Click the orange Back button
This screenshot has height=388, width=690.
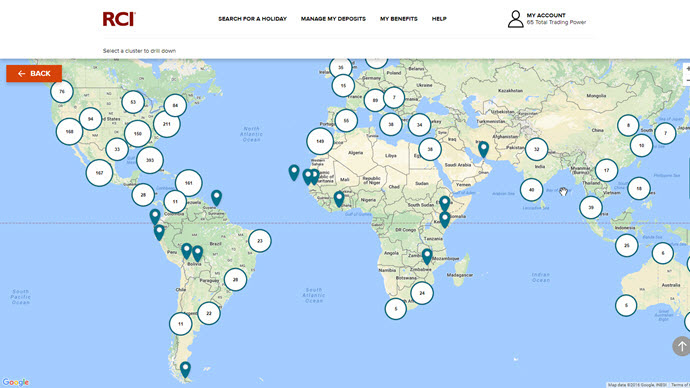pyautogui.click(x=34, y=73)
